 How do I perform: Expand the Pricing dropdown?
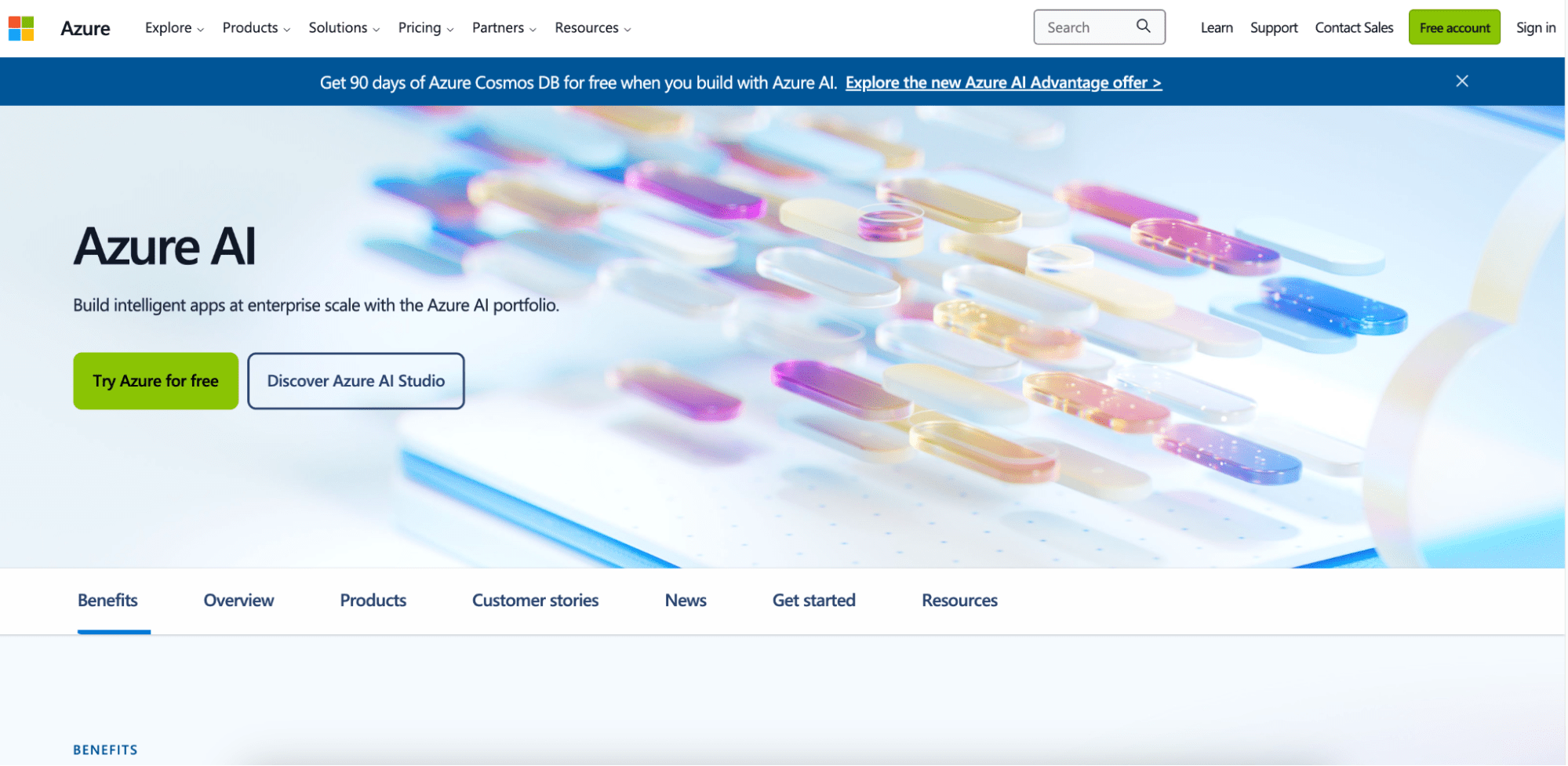pyautogui.click(x=425, y=27)
